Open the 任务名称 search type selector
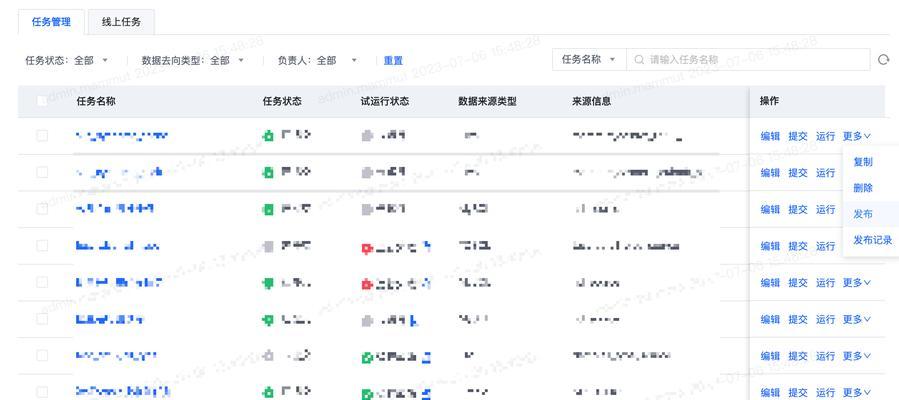The image size is (899, 400). 589,60
